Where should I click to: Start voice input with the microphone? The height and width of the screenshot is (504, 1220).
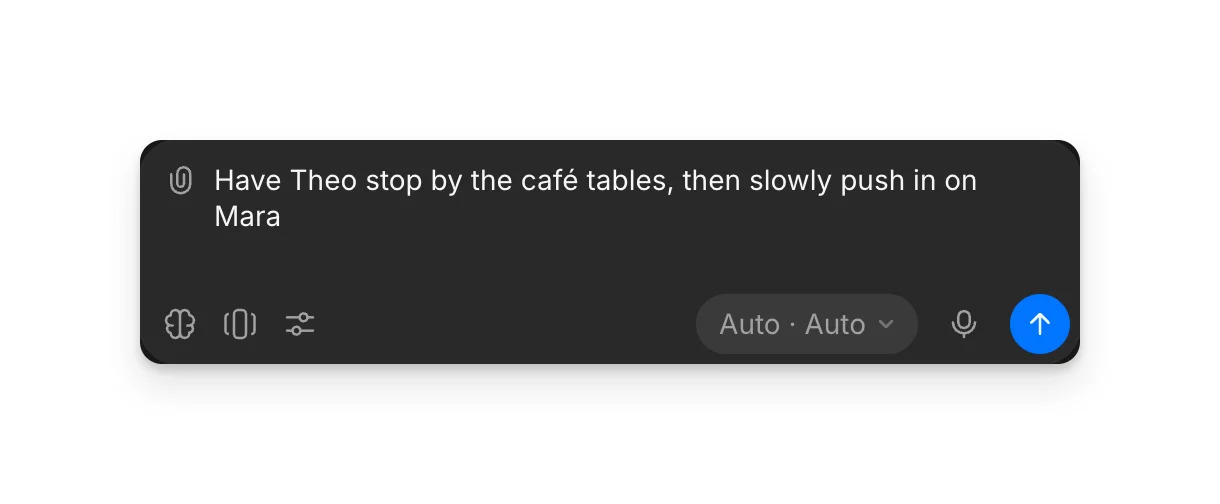point(964,324)
